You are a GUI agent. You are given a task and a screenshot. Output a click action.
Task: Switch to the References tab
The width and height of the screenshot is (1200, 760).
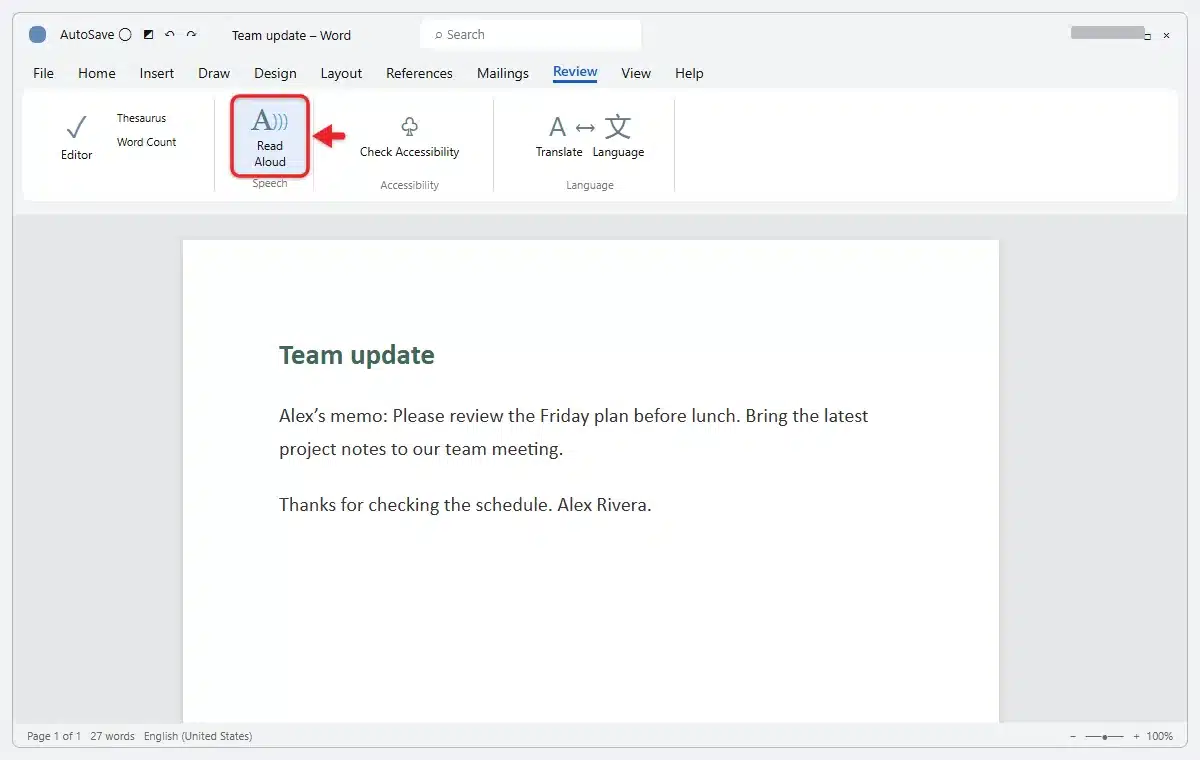pos(419,73)
